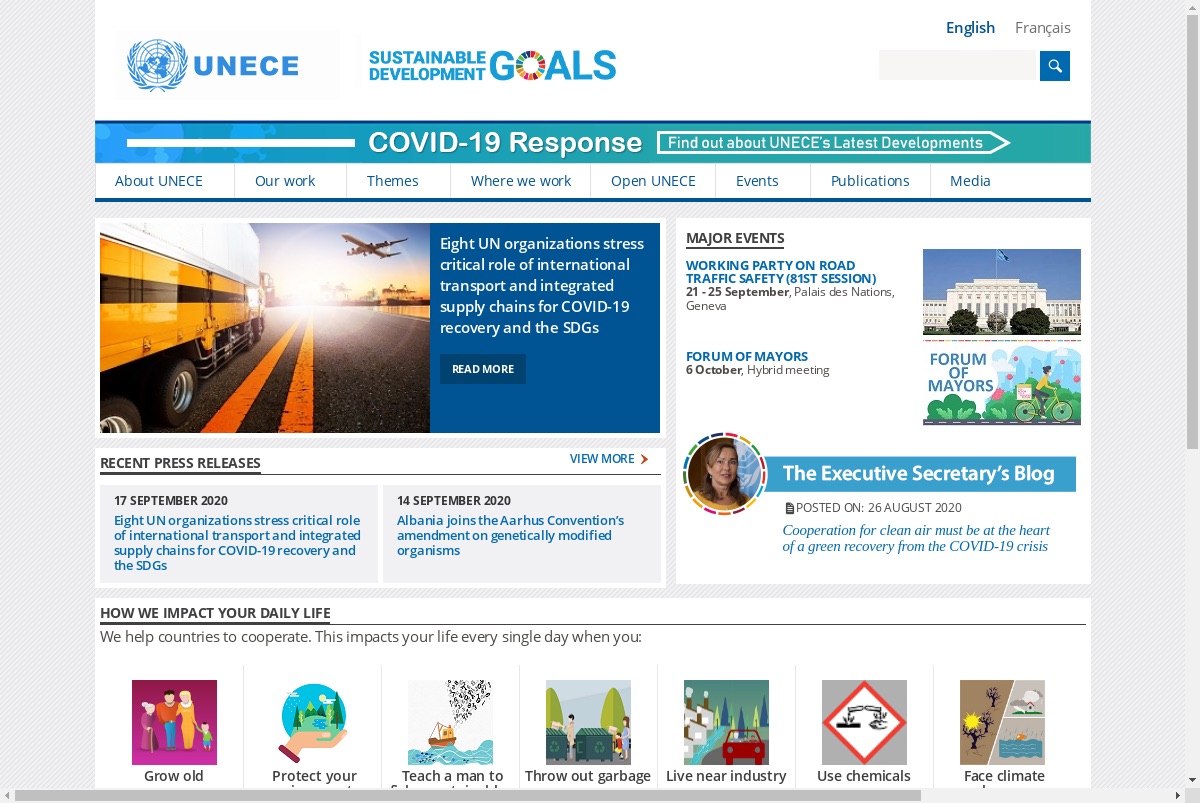
Task: Open the Forum of Mayors image
Action: 1002,383
